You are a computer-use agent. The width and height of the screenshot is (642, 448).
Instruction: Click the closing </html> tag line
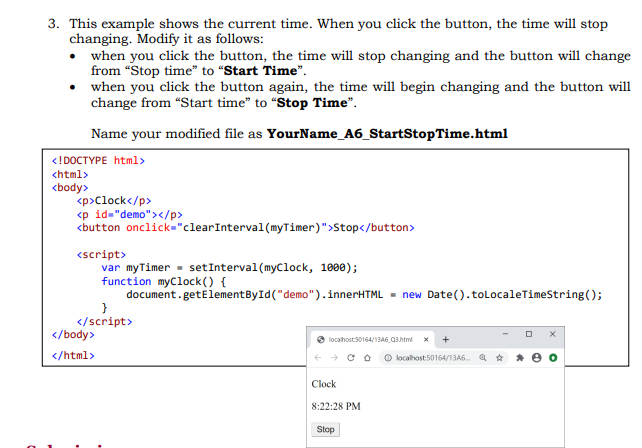[73, 355]
